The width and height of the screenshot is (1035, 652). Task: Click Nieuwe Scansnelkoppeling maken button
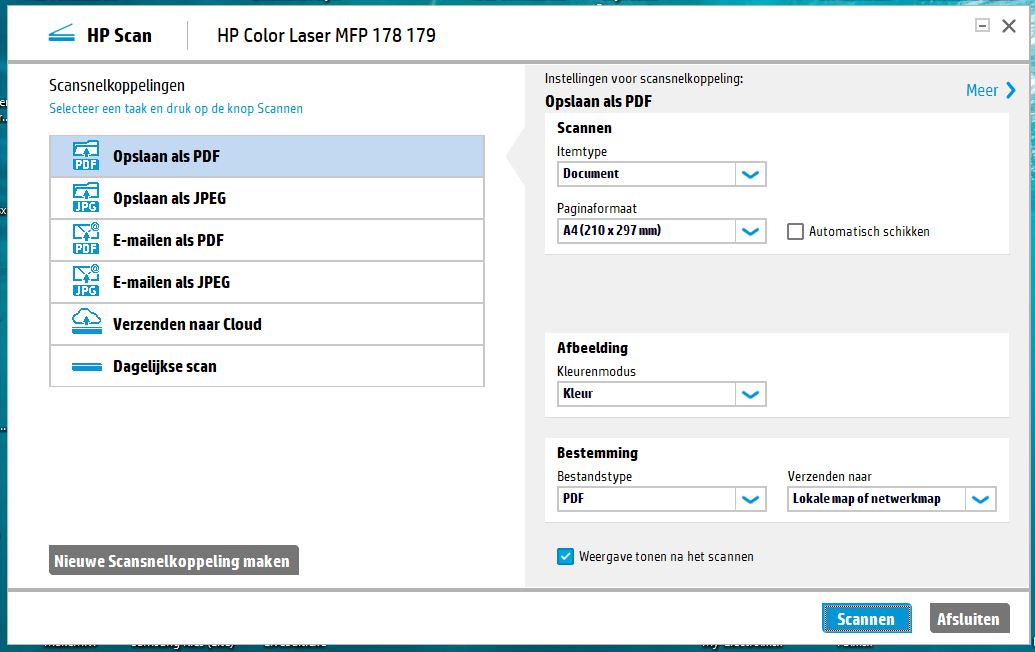[x=173, y=561]
